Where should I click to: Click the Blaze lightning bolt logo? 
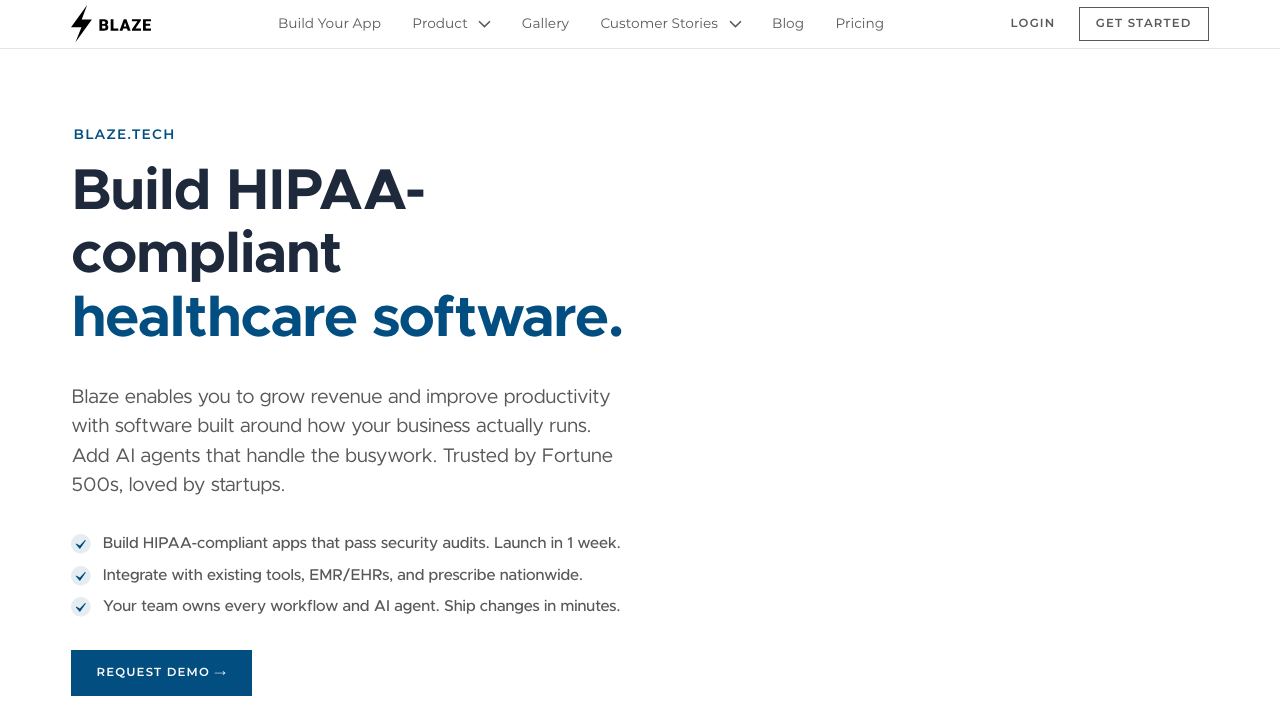(111, 23)
